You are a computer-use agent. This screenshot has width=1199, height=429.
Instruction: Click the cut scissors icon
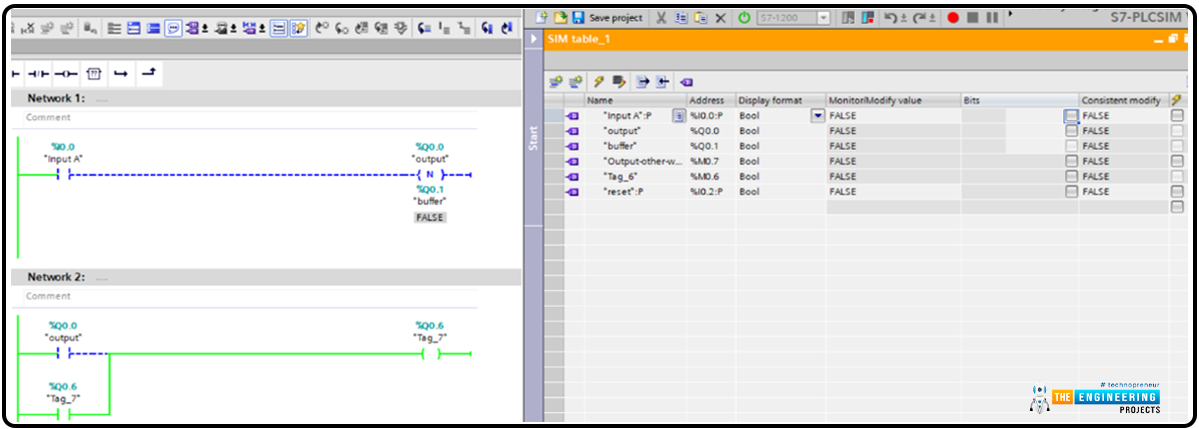point(661,18)
